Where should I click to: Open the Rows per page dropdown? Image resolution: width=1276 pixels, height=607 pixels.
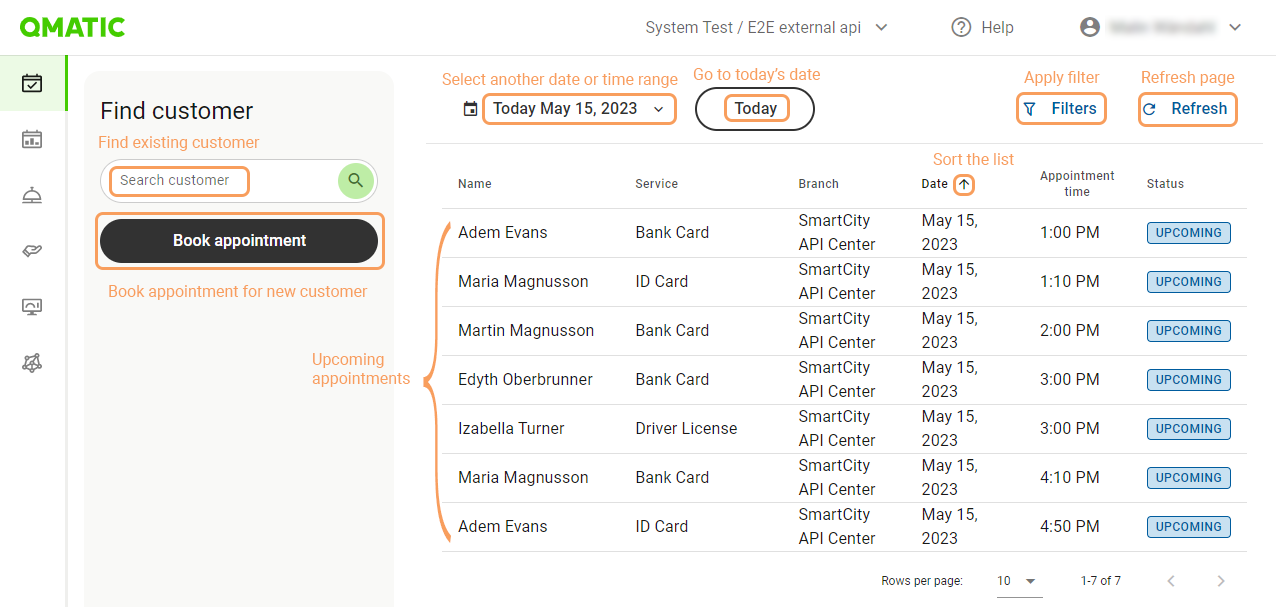point(1019,581)
